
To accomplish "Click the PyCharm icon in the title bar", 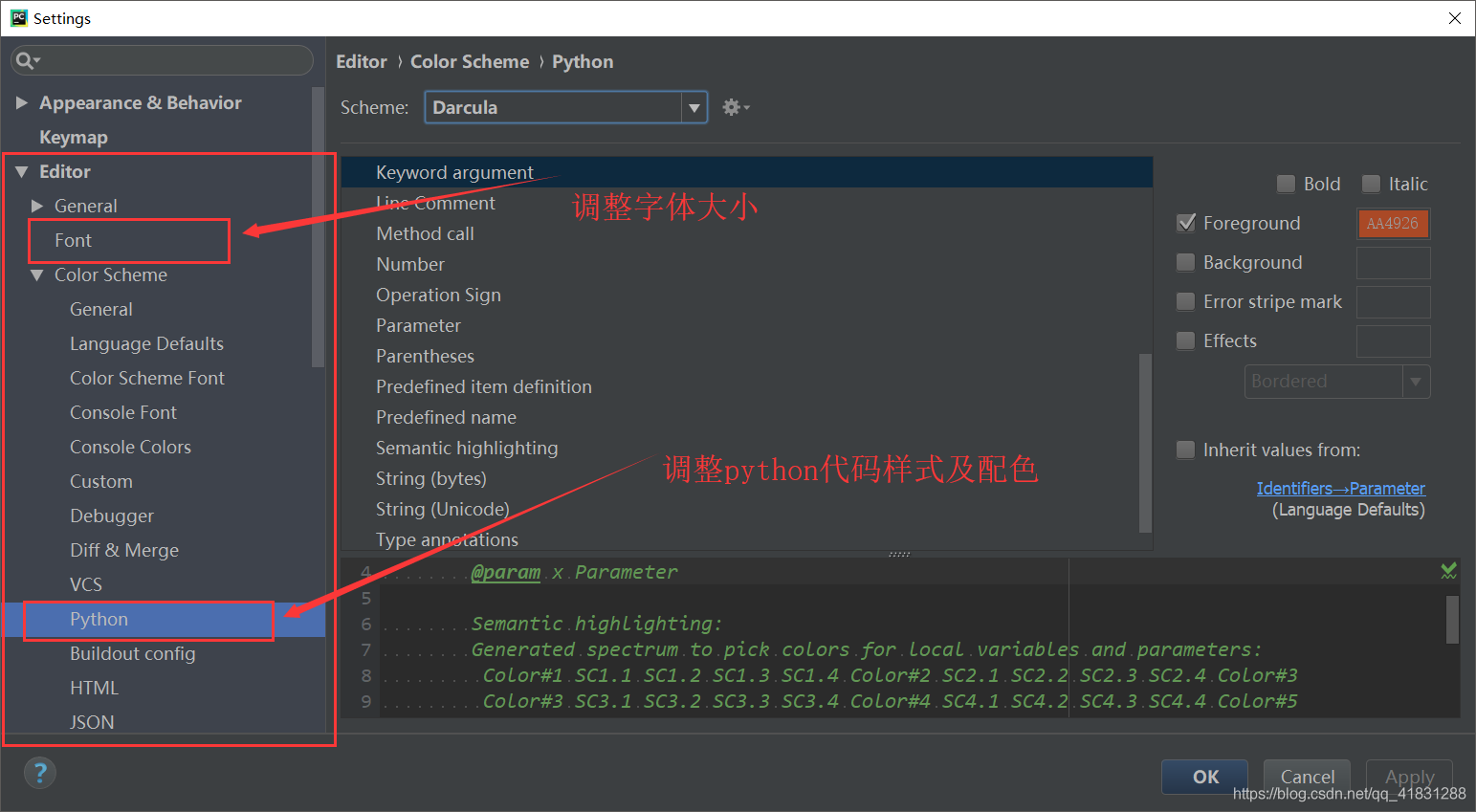I will (x=18, y=18).
